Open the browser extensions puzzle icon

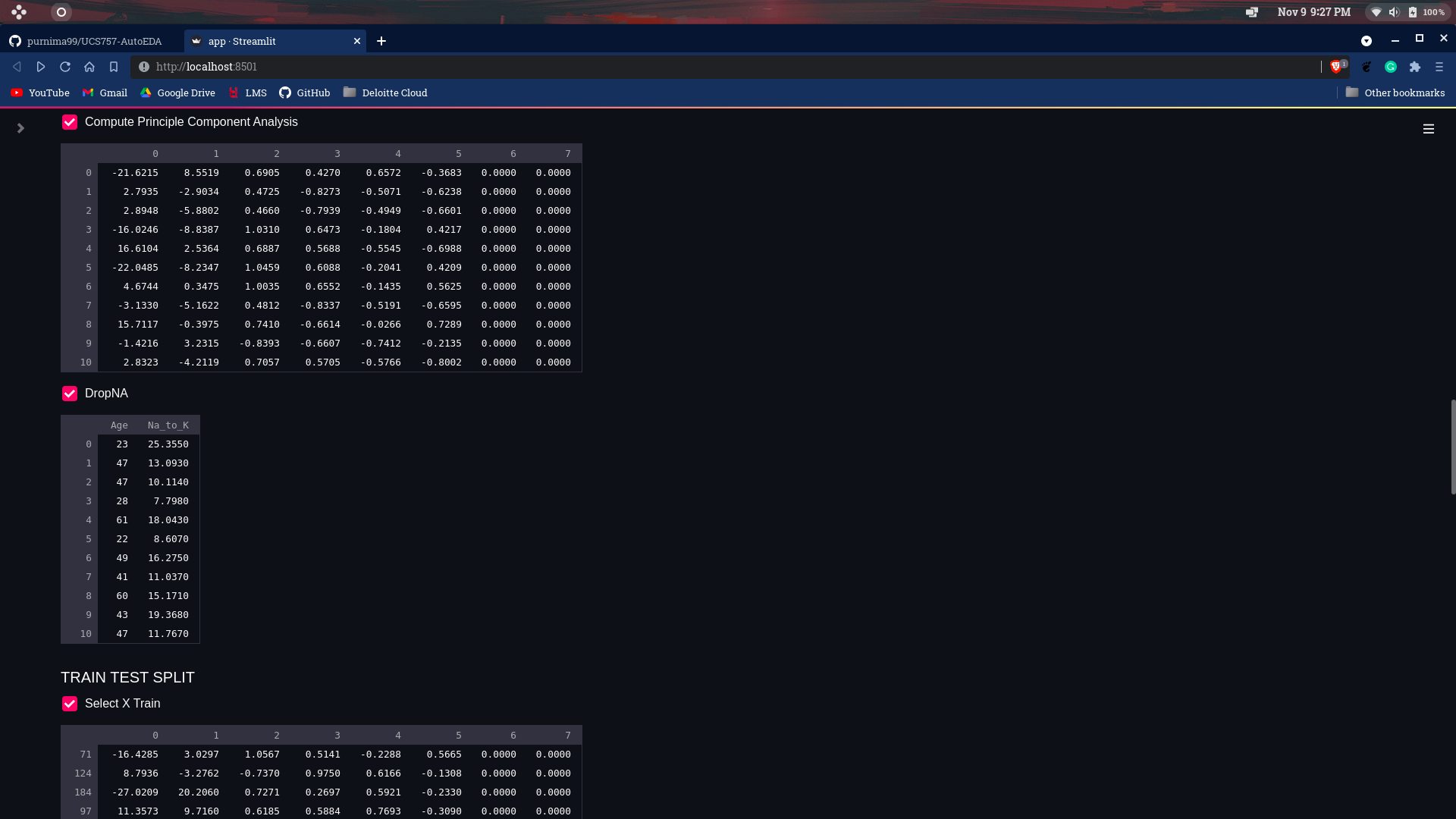pyautogui.click(x=1415, y=67)
